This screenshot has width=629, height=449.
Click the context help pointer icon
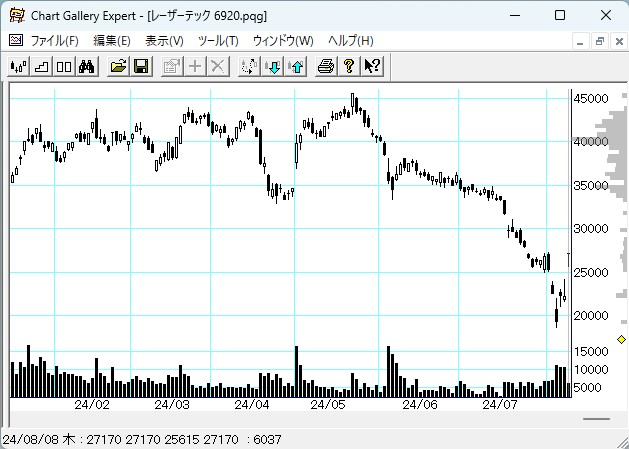click(371, 66)
